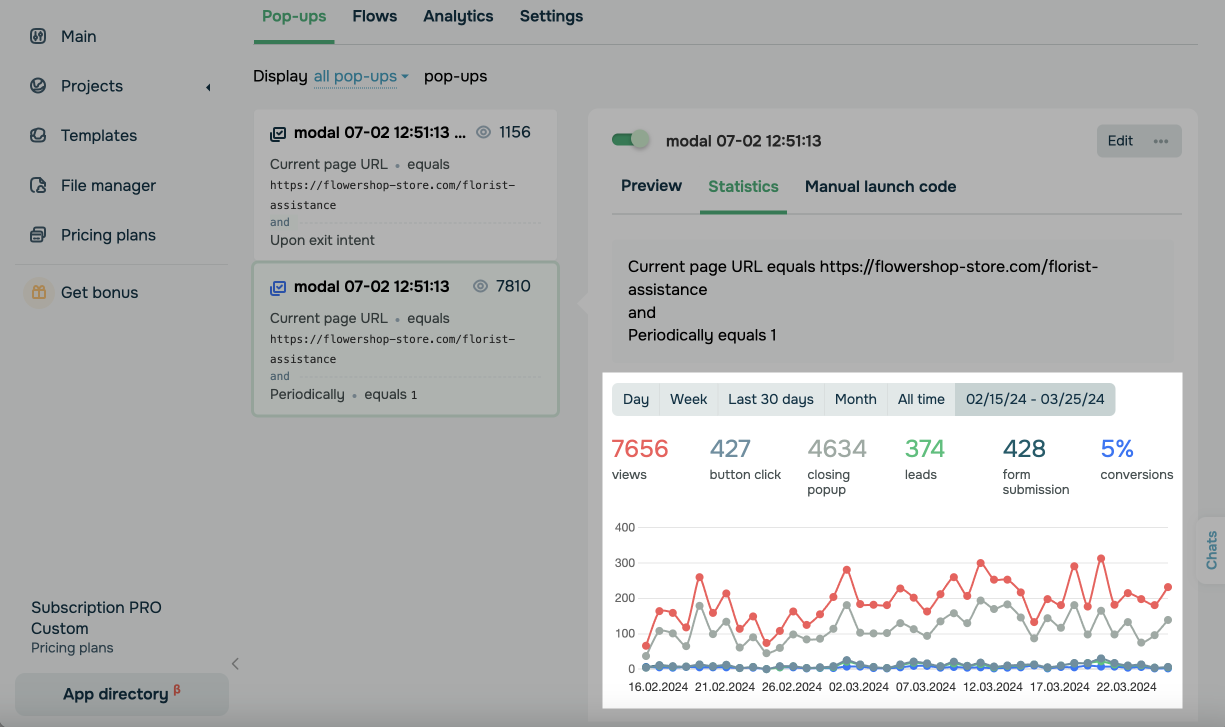Image resolution: width=1225 pixels, height=727 pixels.
Task: Select the Last 30 days range
Action: pos(770,399)
